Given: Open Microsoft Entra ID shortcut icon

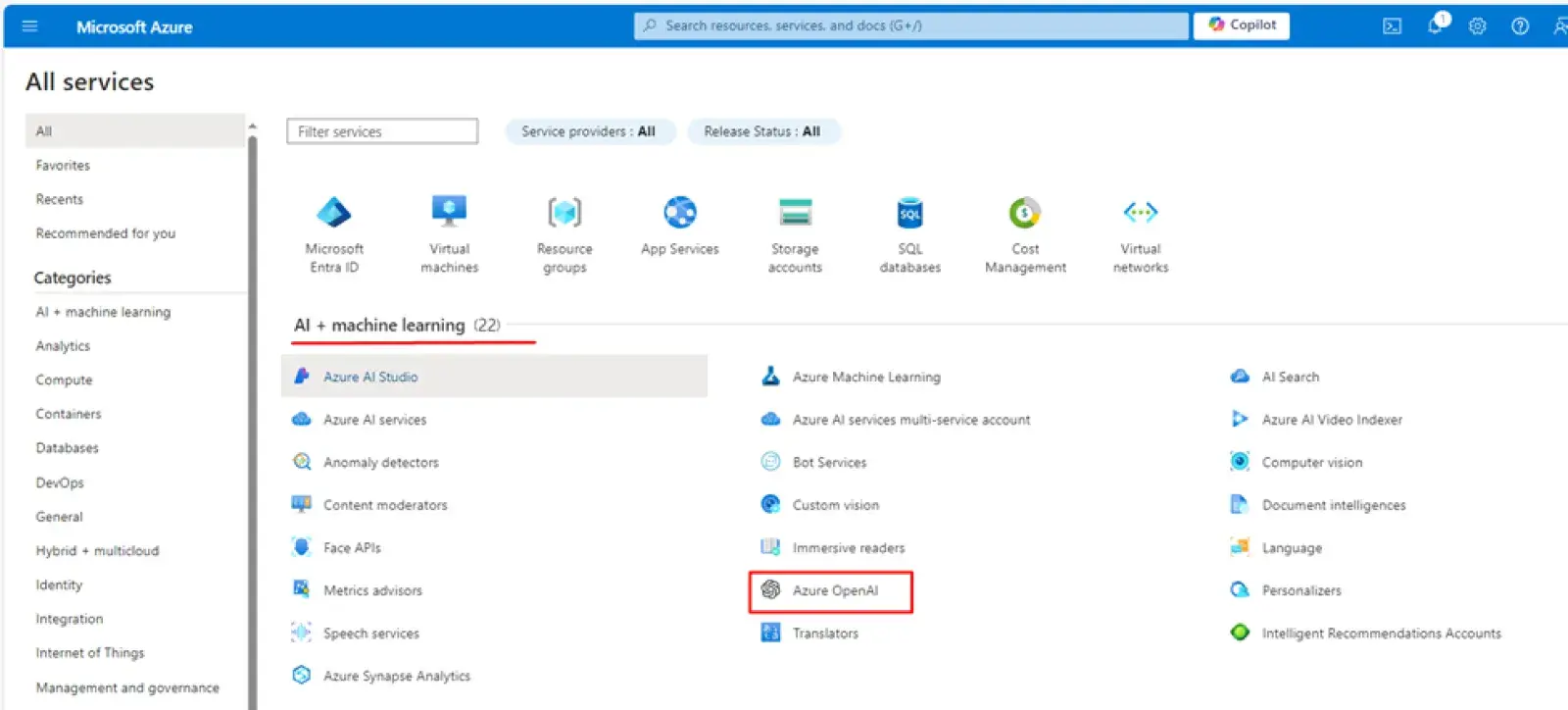Looking at the screenshot, I should [x=334, y=212].
